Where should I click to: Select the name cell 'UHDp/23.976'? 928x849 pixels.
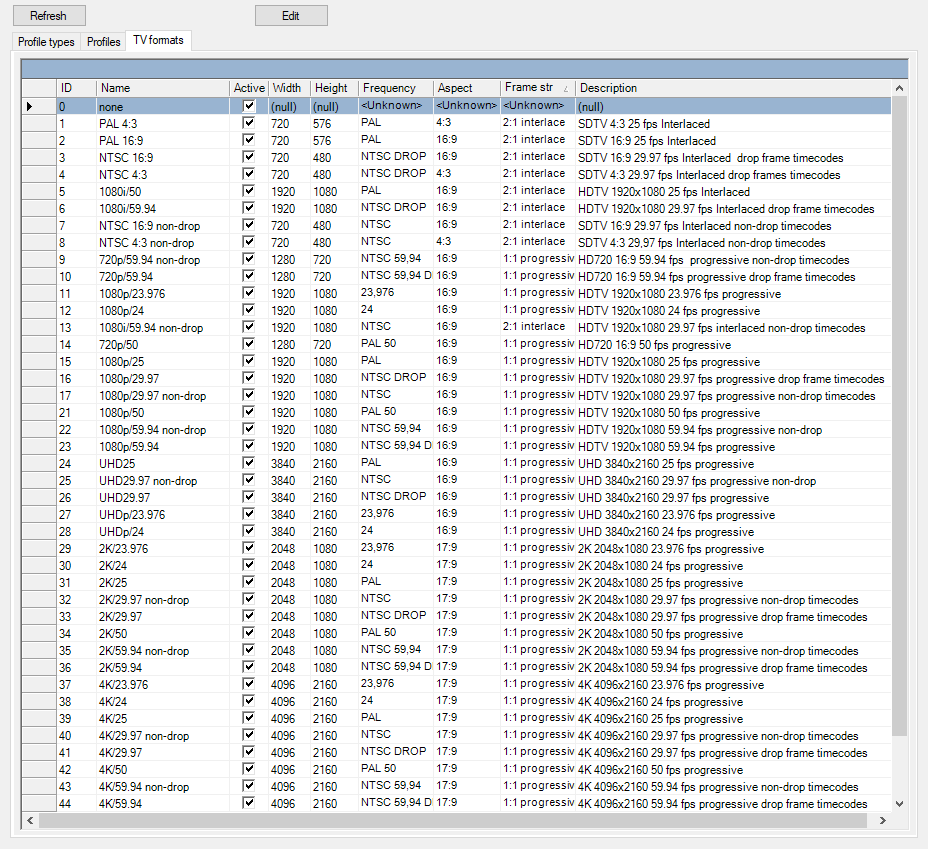point(163,515)
